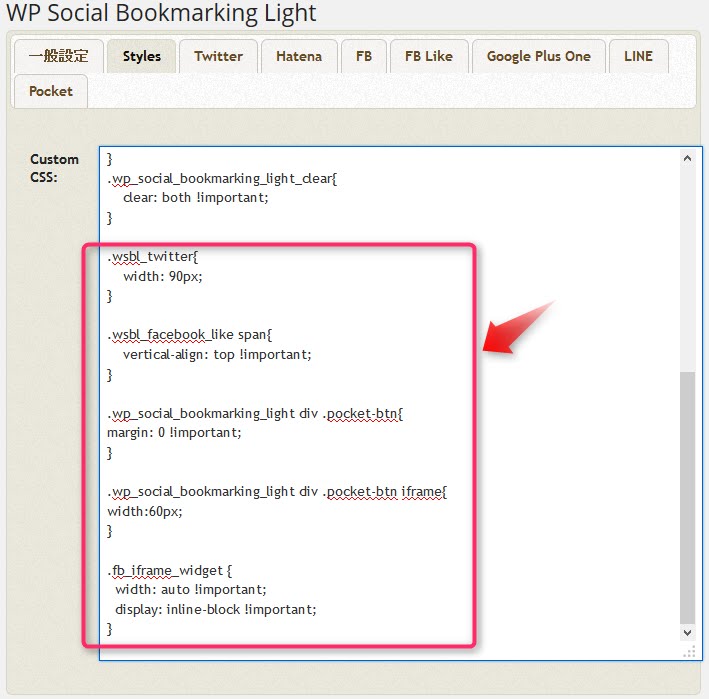Viewport: 709px width, 699px height.
Task: Open the 一般設定 tab
Action: coord(59,56)
